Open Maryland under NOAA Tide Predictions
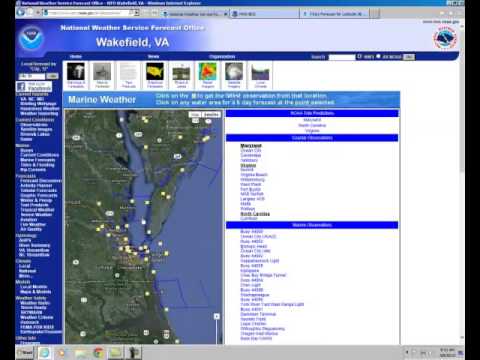480x360 pixels. tap(312, 120)
